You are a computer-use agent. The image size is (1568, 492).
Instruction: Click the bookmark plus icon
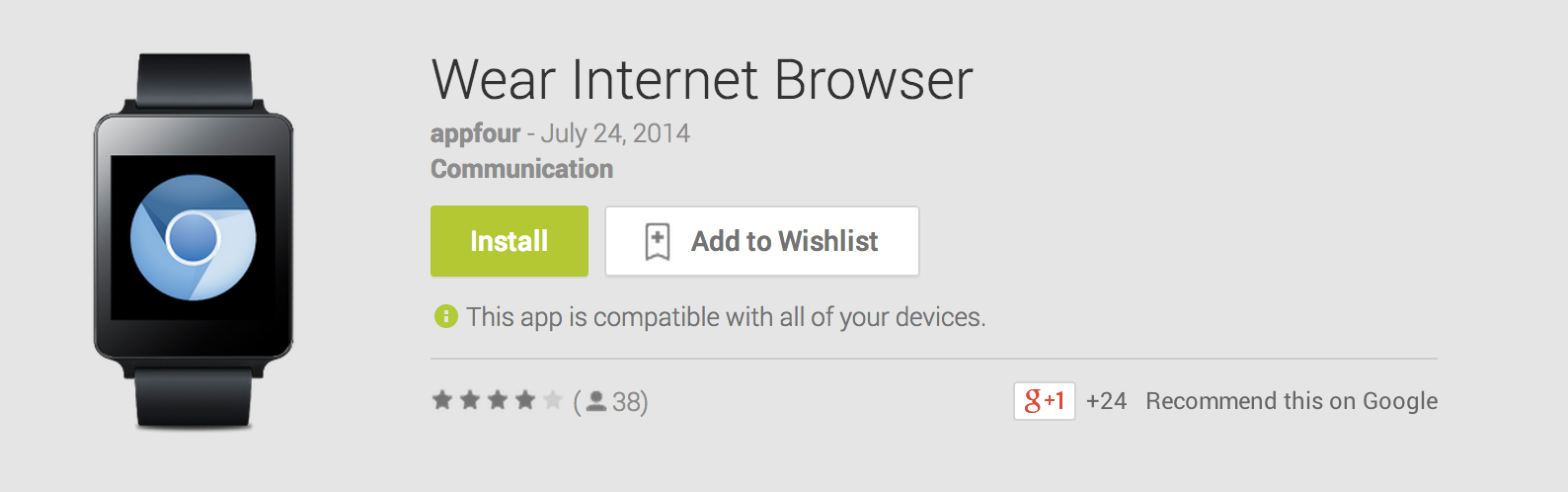pyautogui.click(x=658, y=241)
